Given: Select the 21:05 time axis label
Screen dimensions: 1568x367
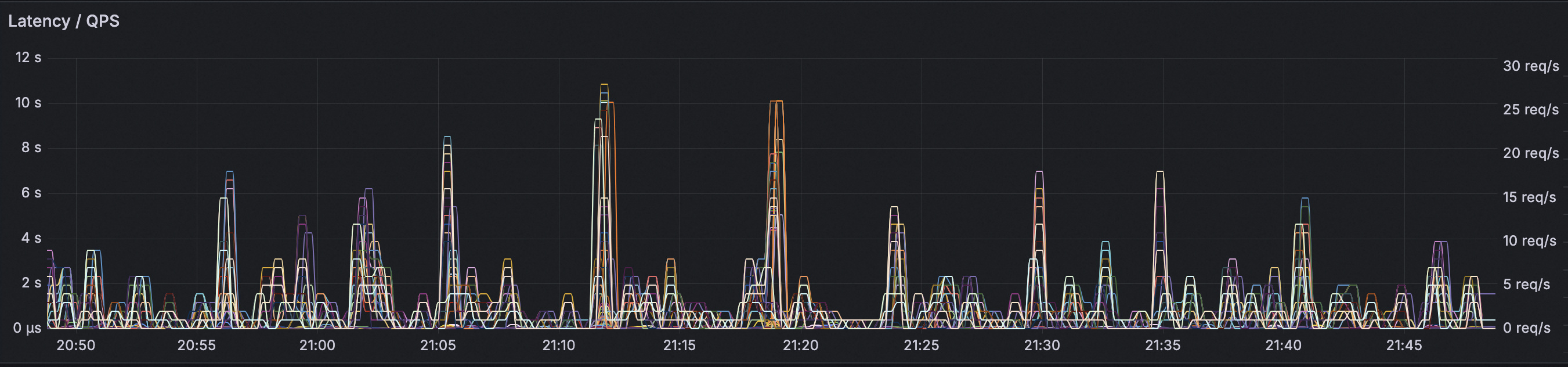Looking at the screenshot, I should (x=438, y=345).
